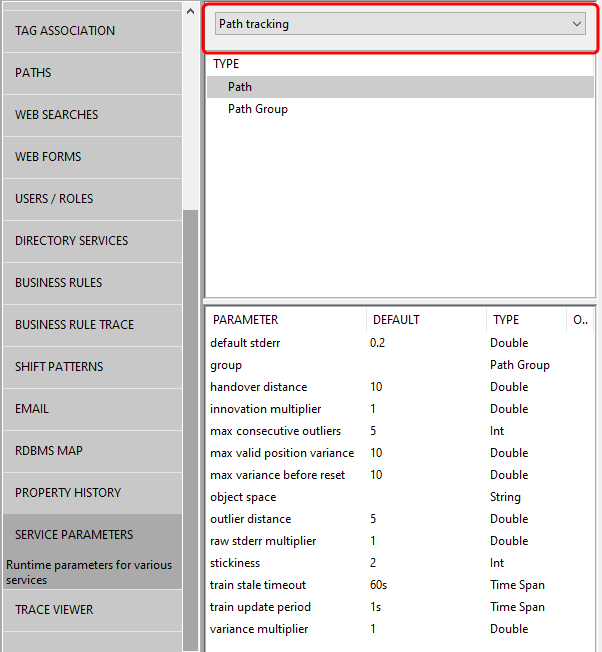Sort by the PARAMETER column header
602x652 pixels.
click(x=286, y=320)
